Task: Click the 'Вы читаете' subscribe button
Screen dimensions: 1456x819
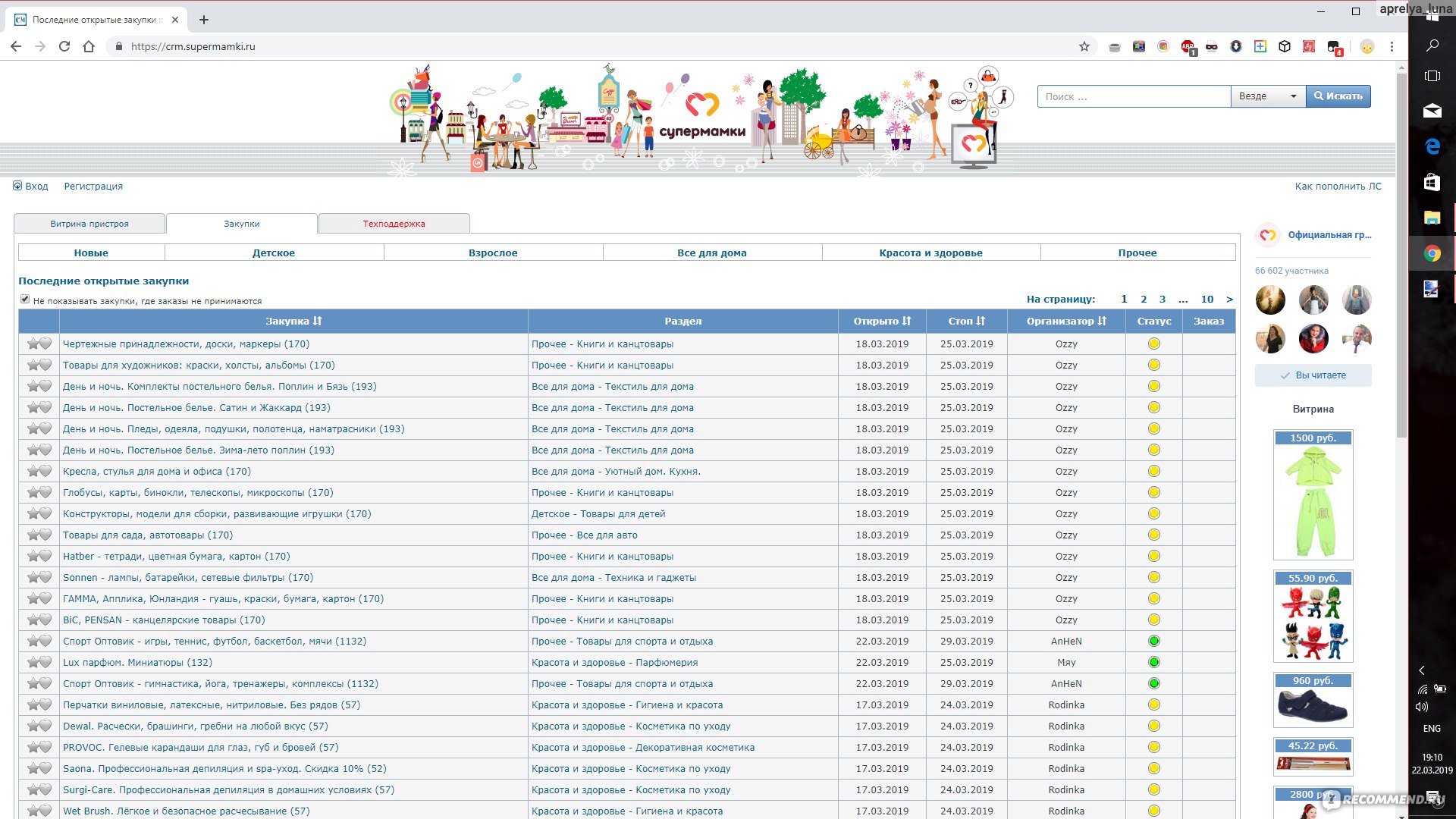Action: tap(1313, 375)
